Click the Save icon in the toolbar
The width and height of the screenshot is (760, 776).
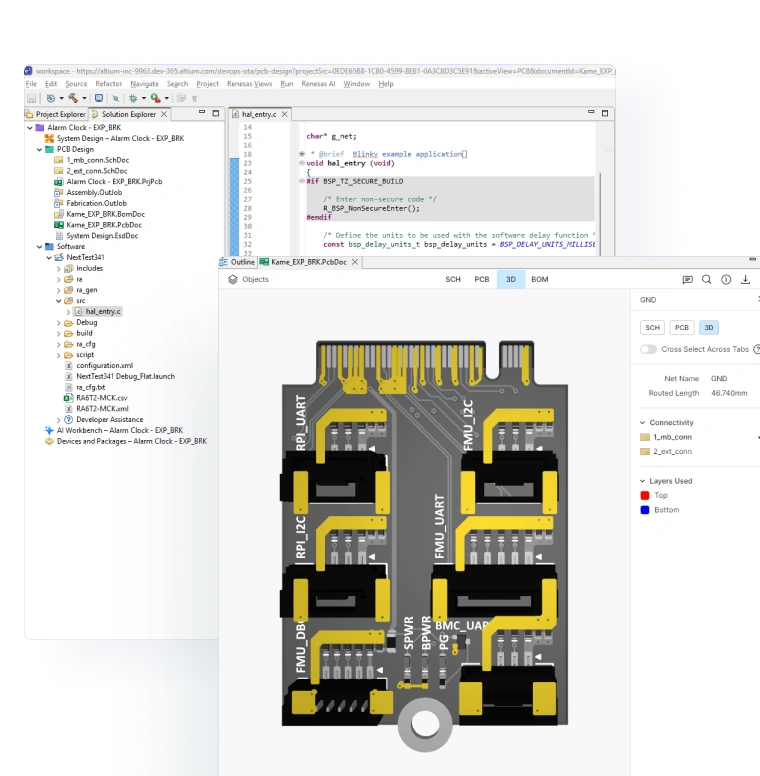tap(32, 98)
